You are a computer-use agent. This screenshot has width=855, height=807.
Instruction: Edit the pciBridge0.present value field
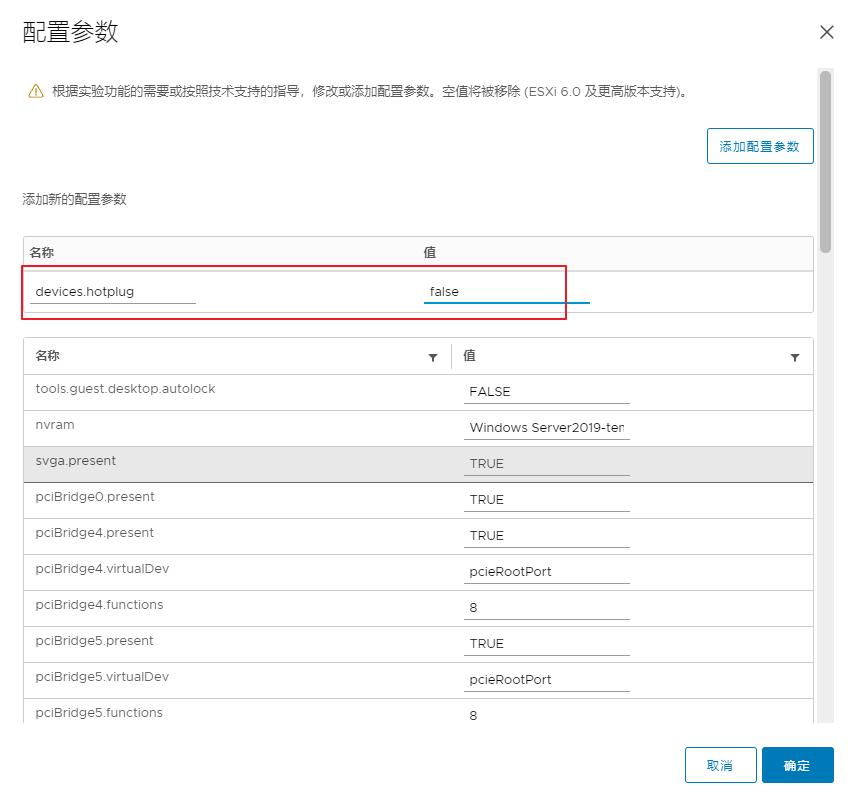point(546,500)
